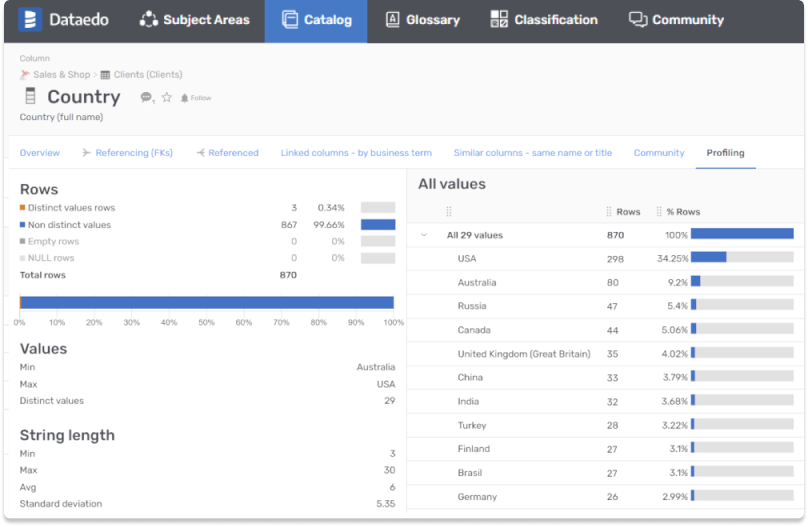Switch to the Referencing (FKs) tab

pos(128,153)
